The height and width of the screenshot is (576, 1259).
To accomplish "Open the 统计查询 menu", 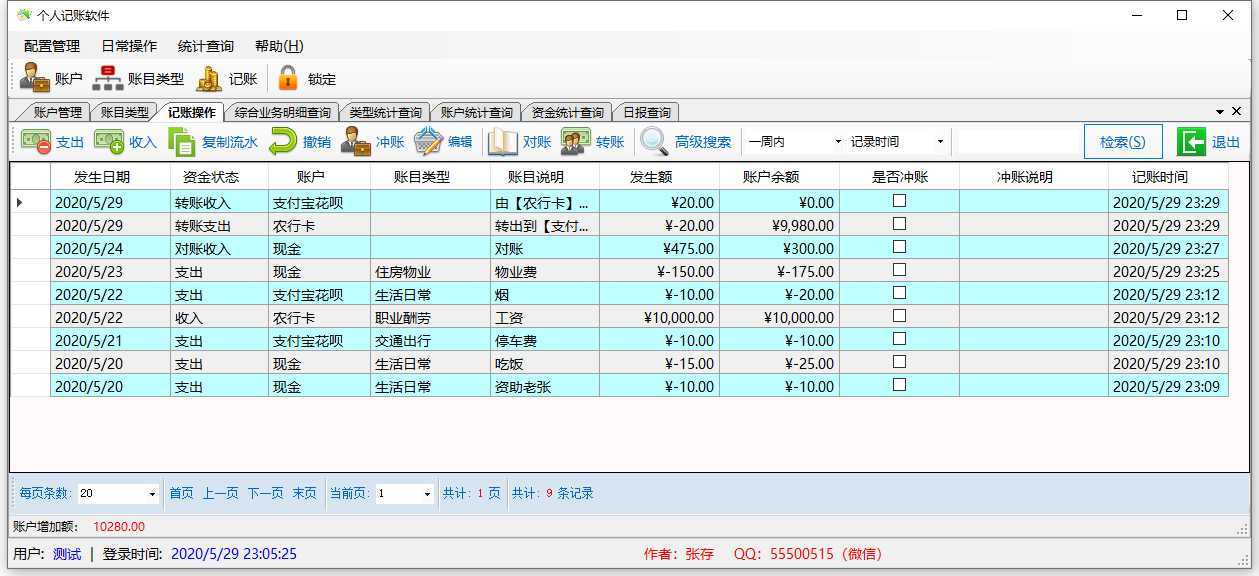I will (206, 46).
